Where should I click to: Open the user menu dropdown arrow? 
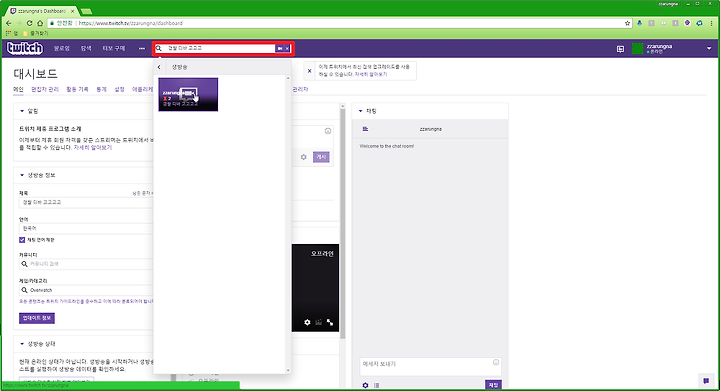pyautogui.click(x=709, y=48)
